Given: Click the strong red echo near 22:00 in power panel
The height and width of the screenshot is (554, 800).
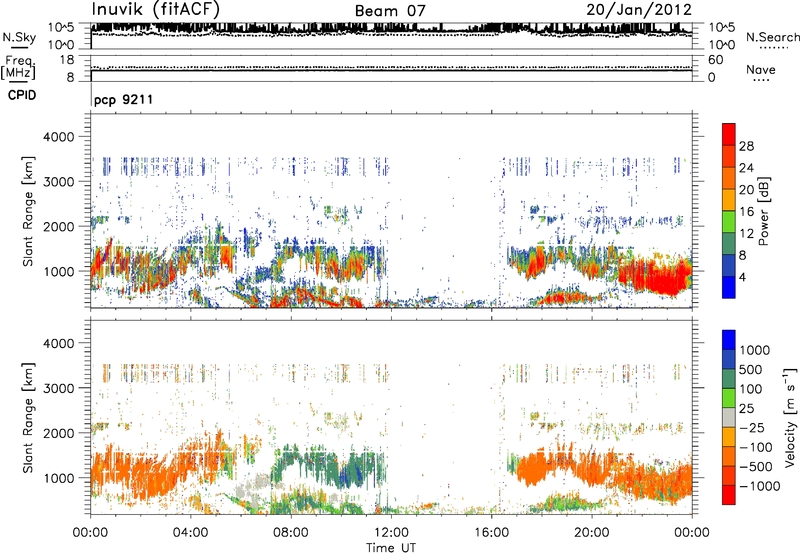Looking at the screenshot, I should (658, 275).
